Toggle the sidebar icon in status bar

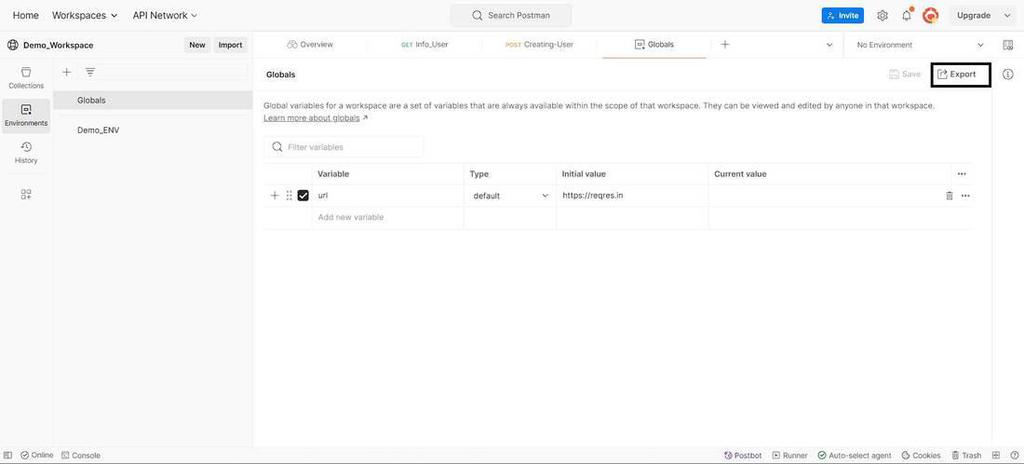8,456
